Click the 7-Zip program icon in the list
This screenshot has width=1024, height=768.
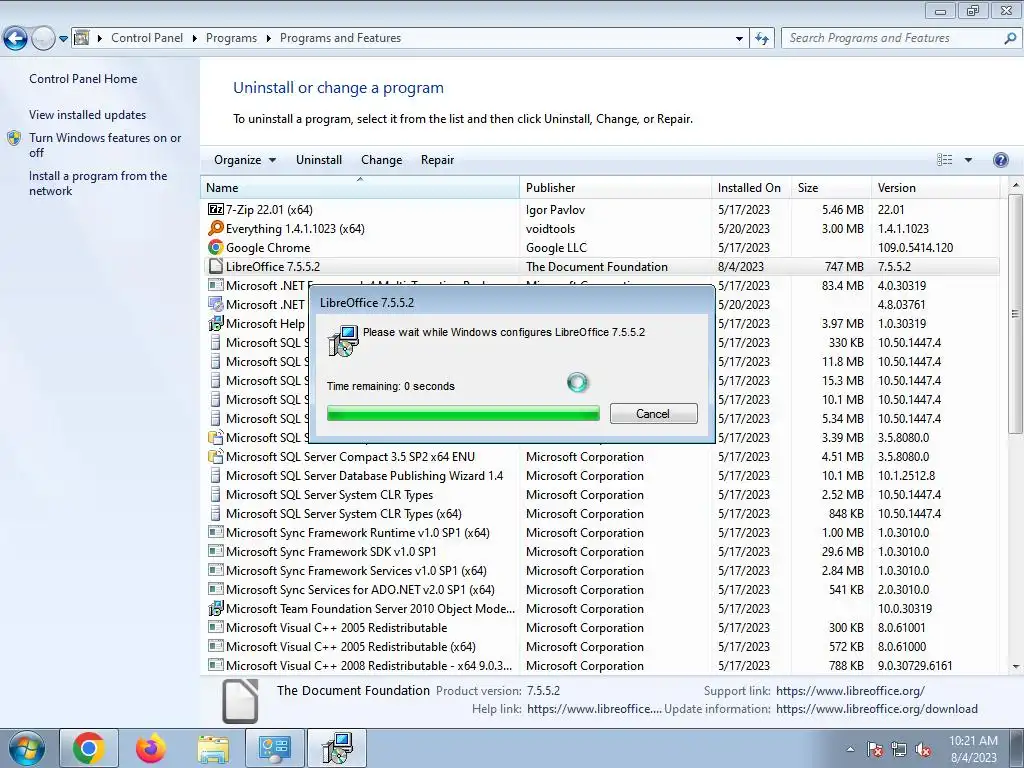point(216,210)
